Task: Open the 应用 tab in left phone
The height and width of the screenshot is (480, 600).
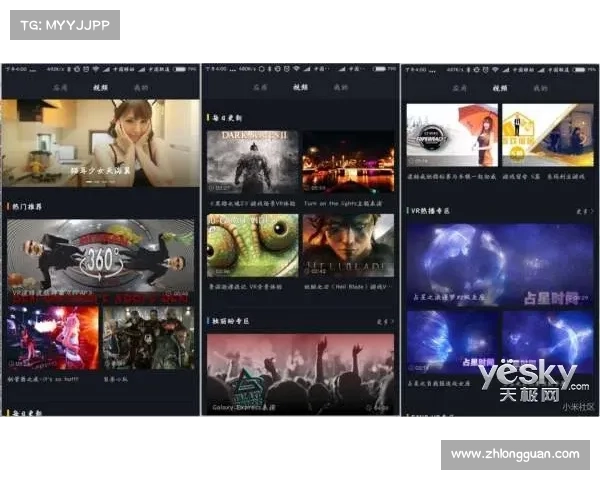Action: tap(60, 88)
